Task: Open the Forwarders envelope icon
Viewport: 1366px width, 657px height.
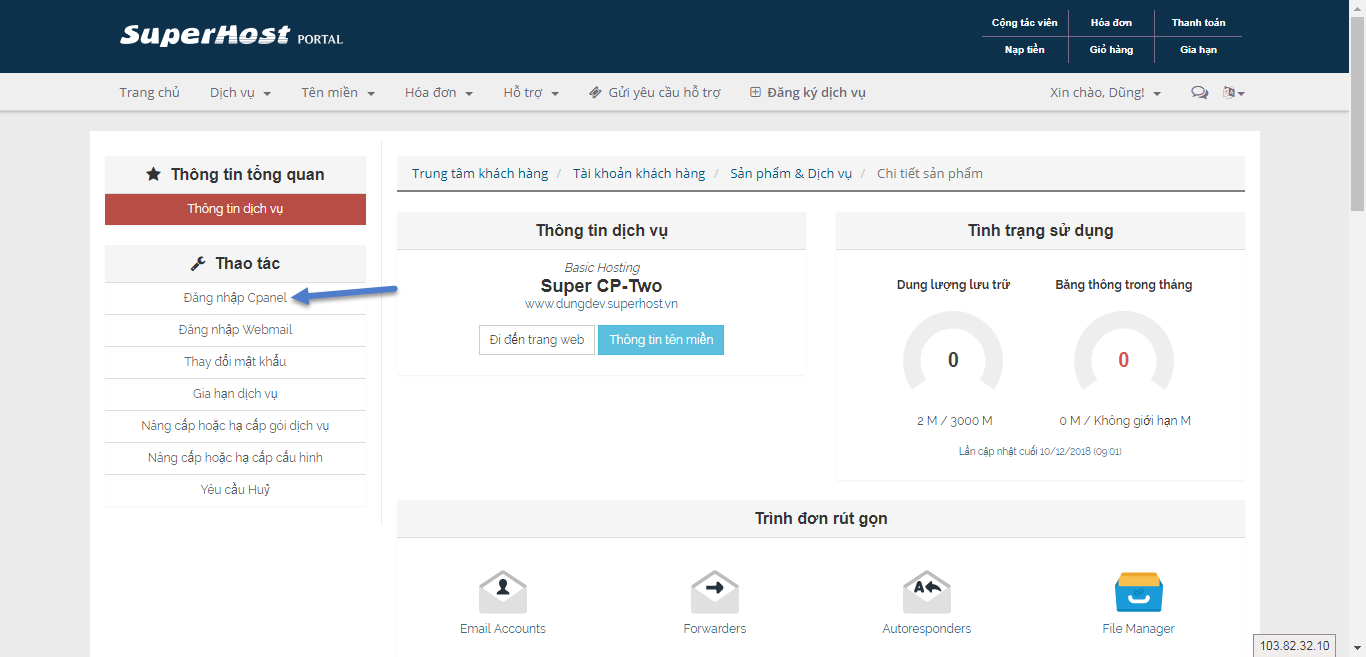Action: pyautogui.click(x=714, y=592)
